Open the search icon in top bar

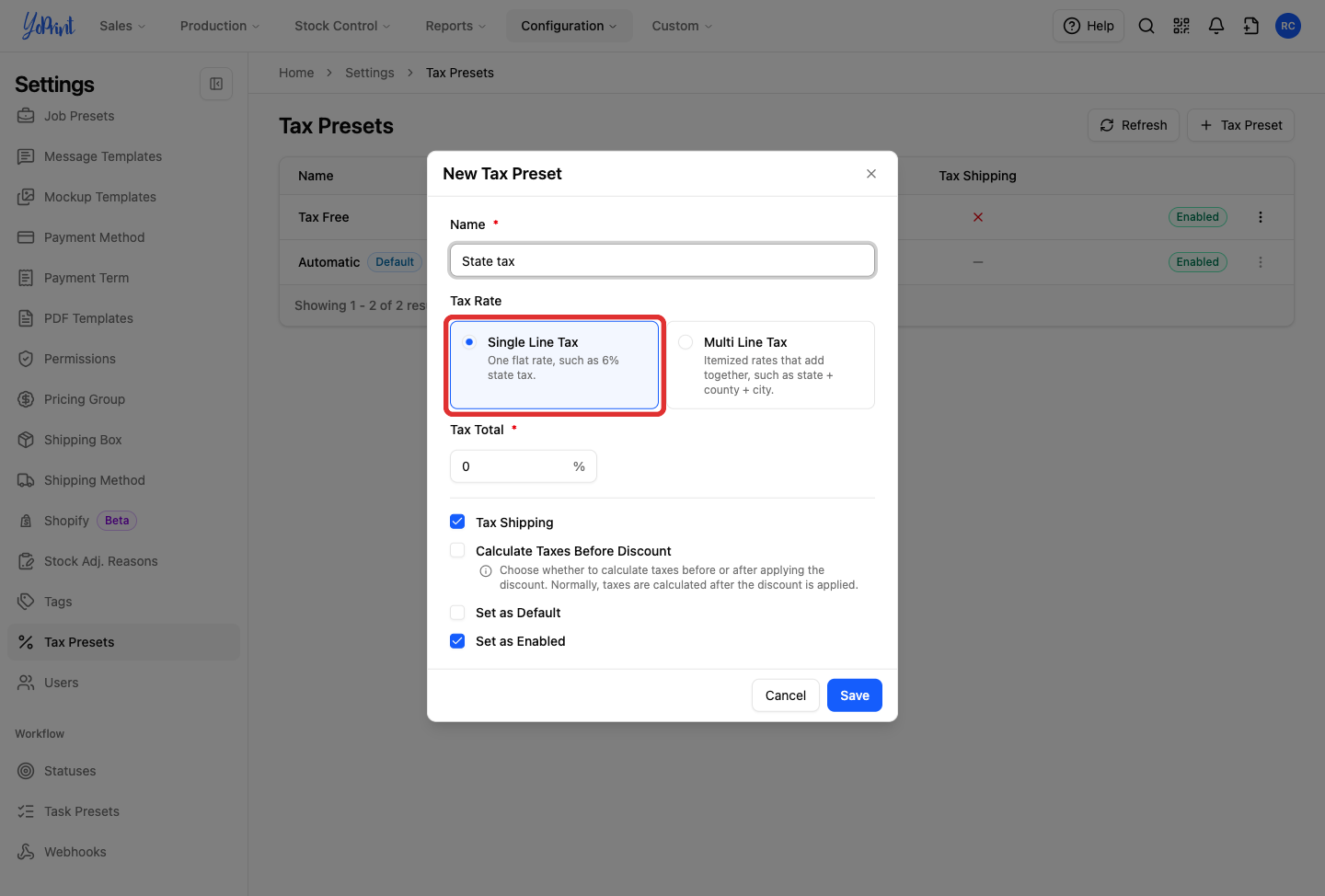pyautogui.click(x=1146, y=26)
